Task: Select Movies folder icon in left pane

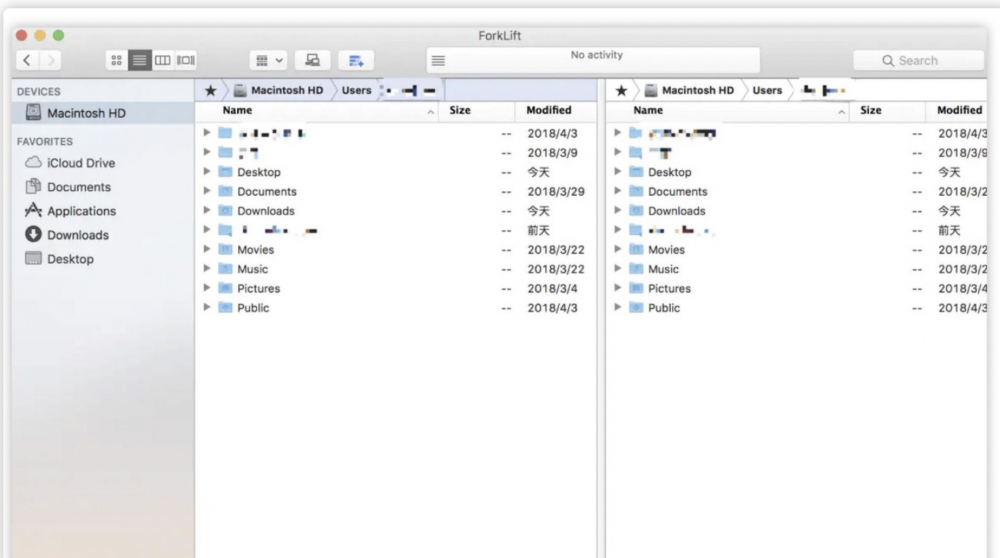Action: pos(225,249)
